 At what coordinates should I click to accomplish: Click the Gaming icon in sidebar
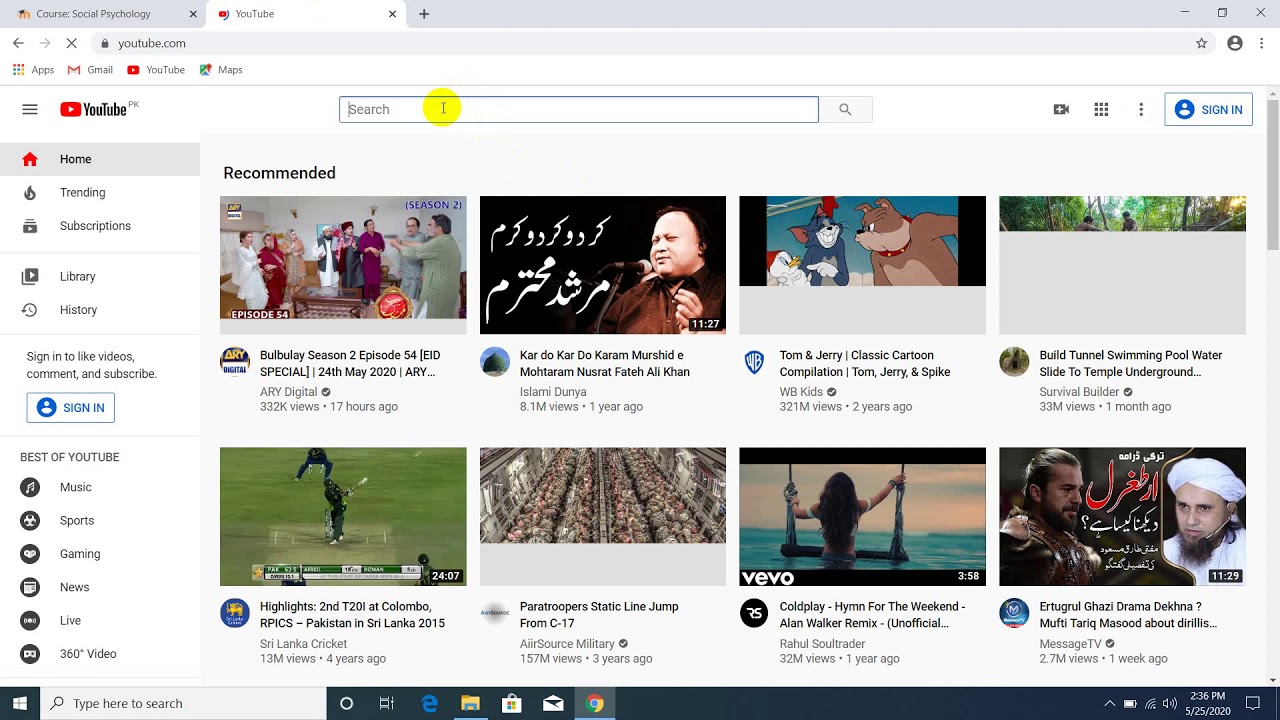tap(30, 554)
